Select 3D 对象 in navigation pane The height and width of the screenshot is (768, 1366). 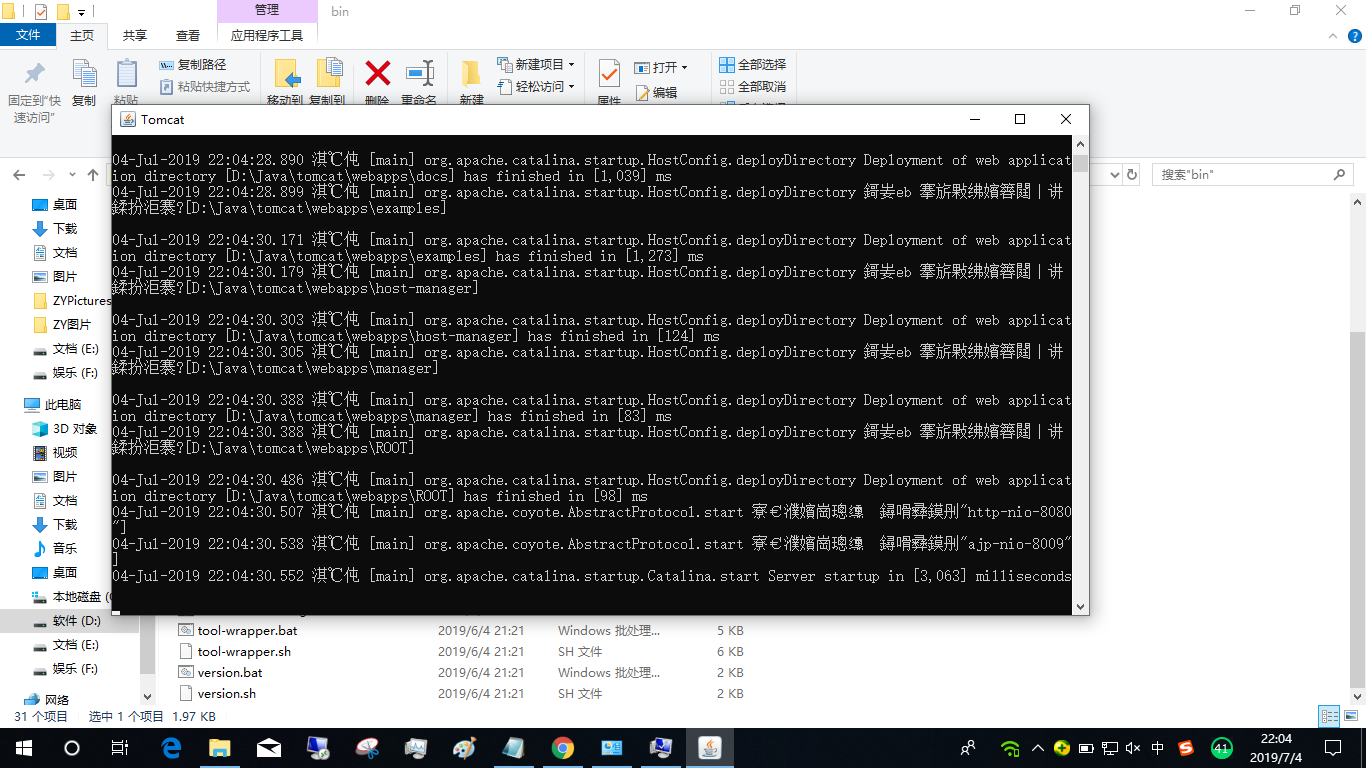click(x=65, y=428)
